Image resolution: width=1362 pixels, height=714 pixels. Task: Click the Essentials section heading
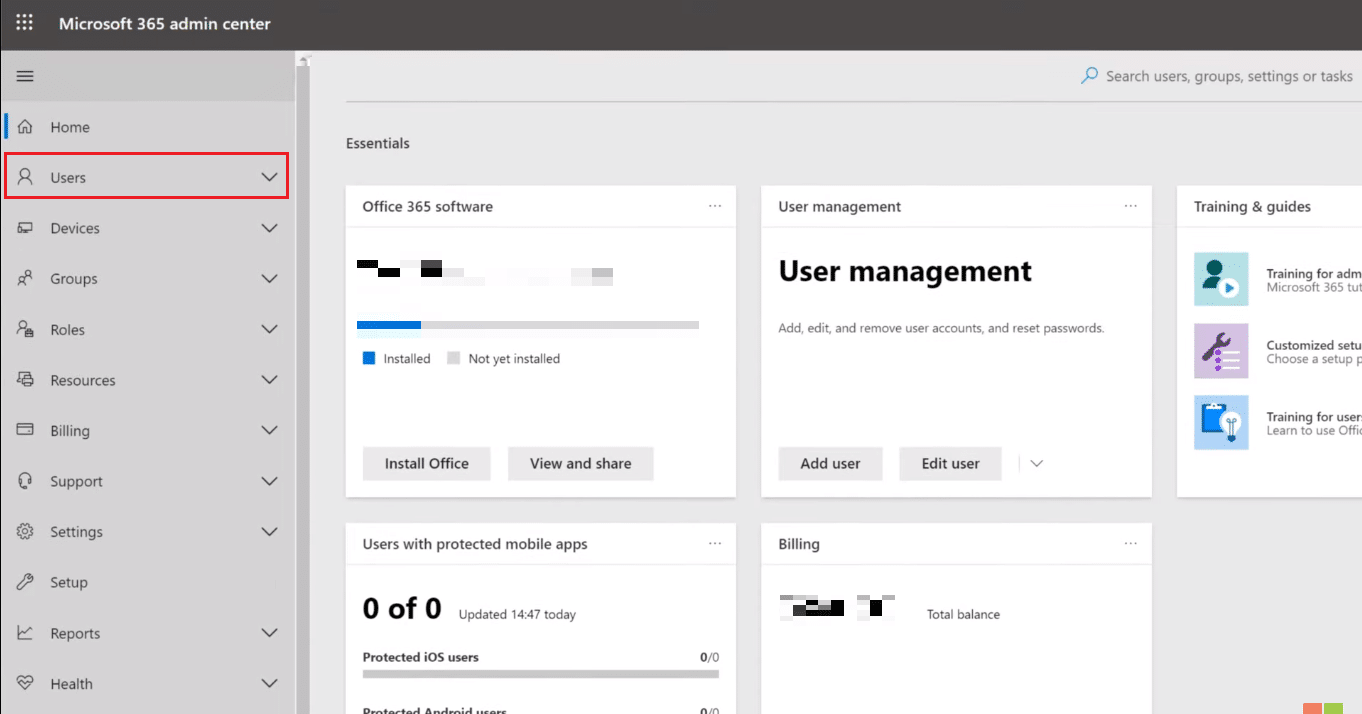[x=378, y=143]
